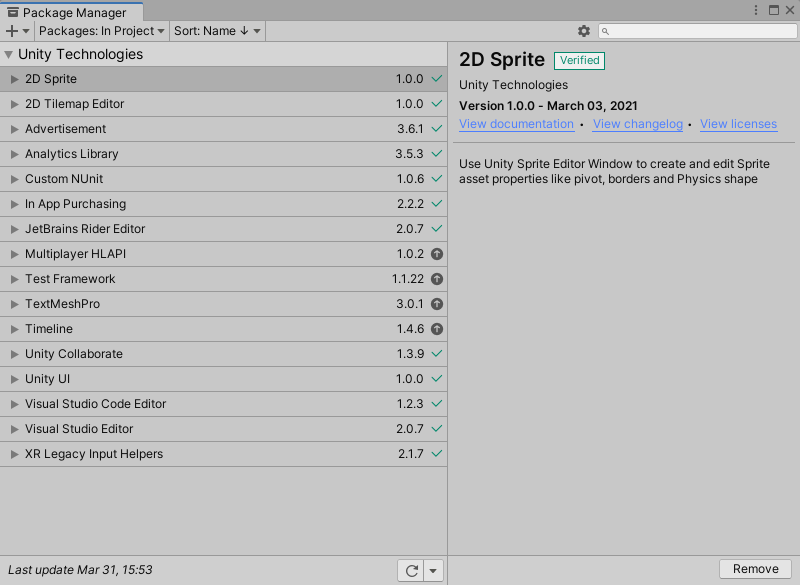
Task: Expand versions of Multiplayer HLAPI
Action: tap(15, 254)
